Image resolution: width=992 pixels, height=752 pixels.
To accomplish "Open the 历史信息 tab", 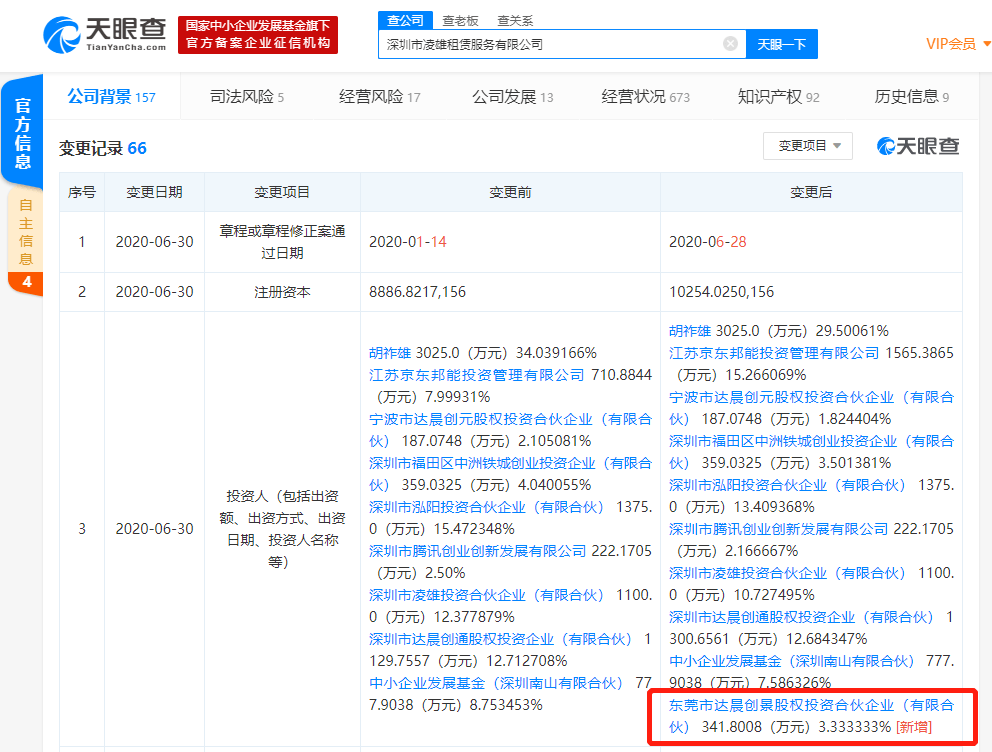I will click(912, 97).
